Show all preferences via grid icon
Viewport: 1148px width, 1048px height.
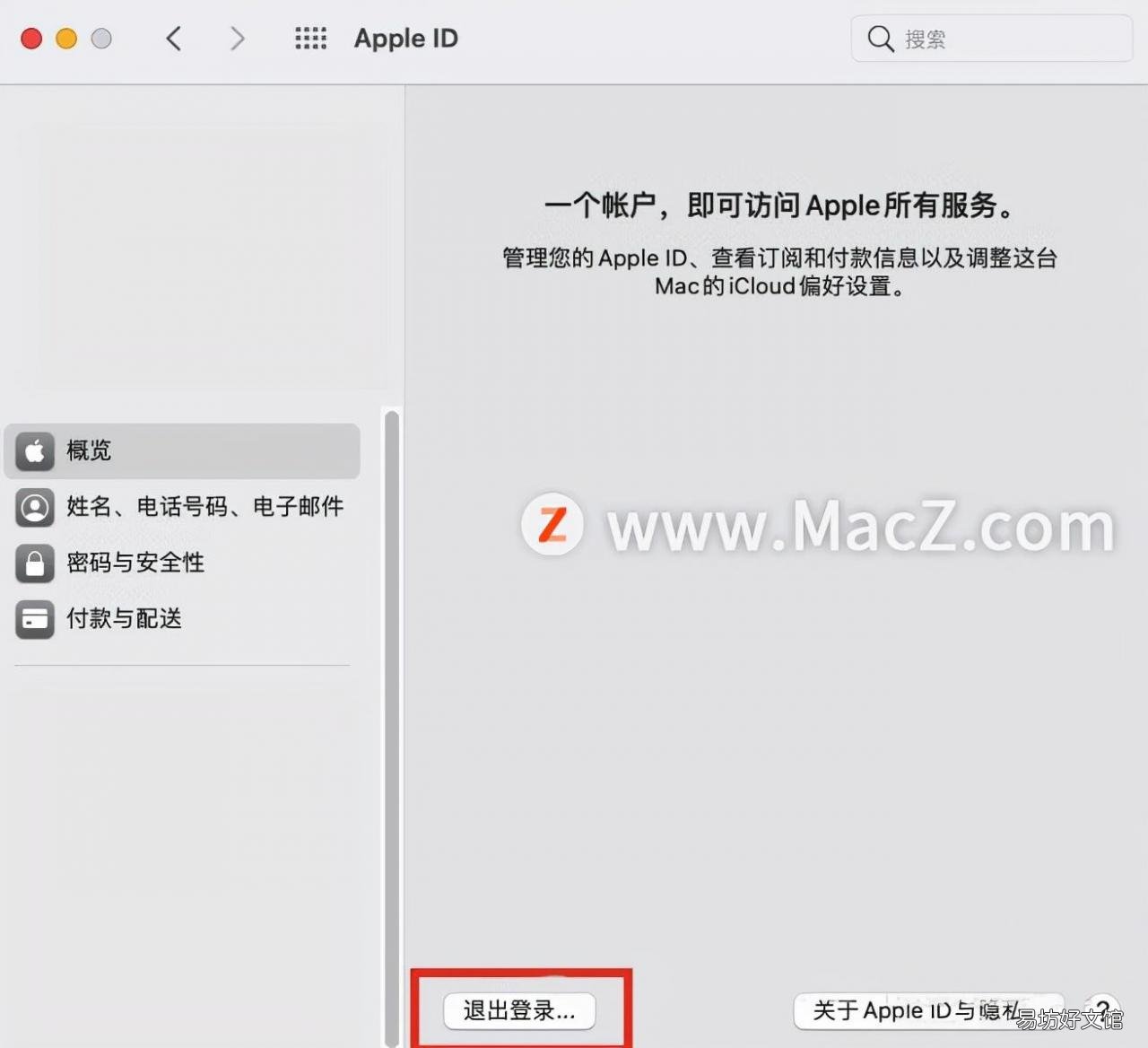(311, 39)
